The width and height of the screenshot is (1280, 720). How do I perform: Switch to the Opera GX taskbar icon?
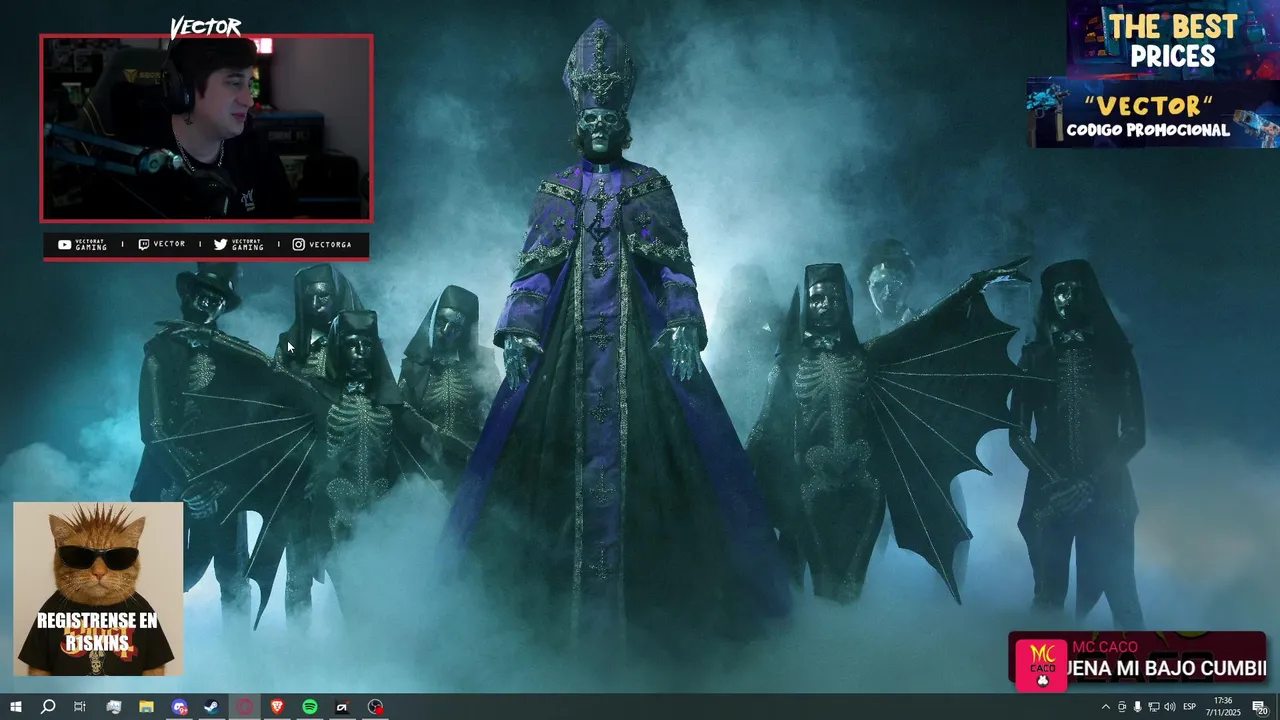pos(245,707)
